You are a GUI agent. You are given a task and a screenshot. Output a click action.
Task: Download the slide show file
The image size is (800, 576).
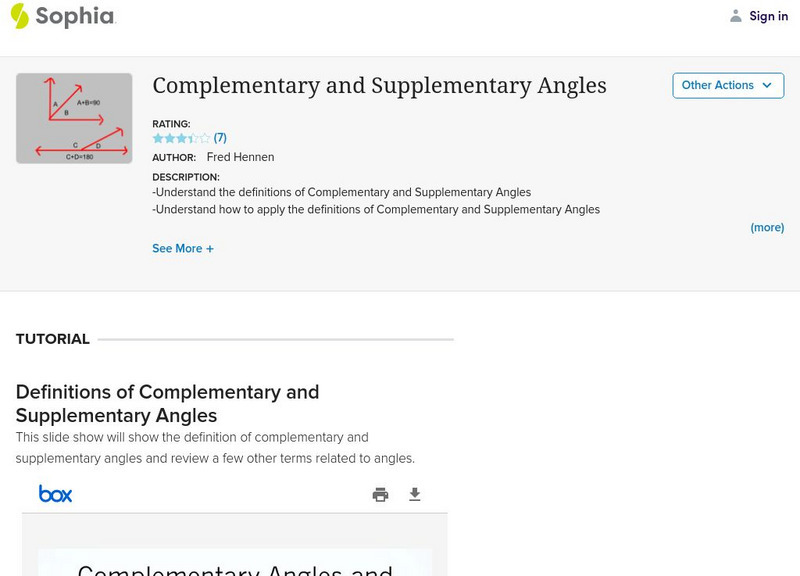(x=415, y=494)
